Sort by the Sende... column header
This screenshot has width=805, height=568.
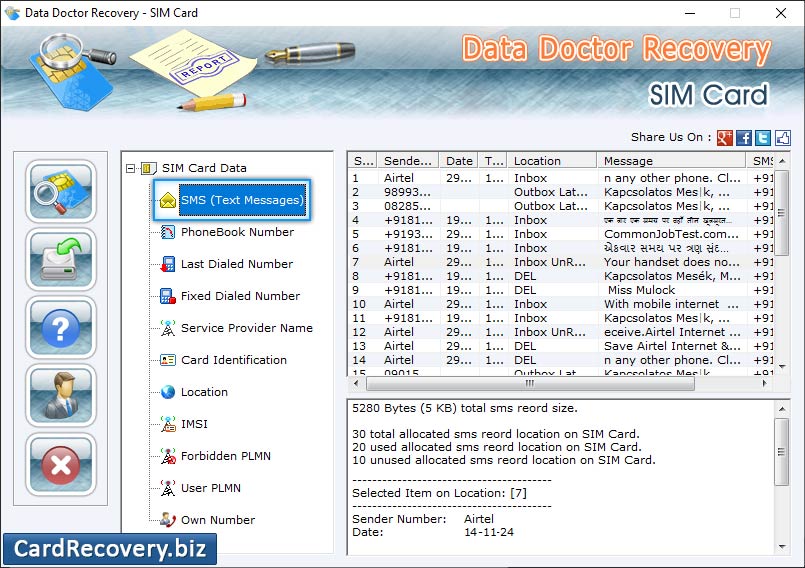pyautogui.click(x=408, y=161)
